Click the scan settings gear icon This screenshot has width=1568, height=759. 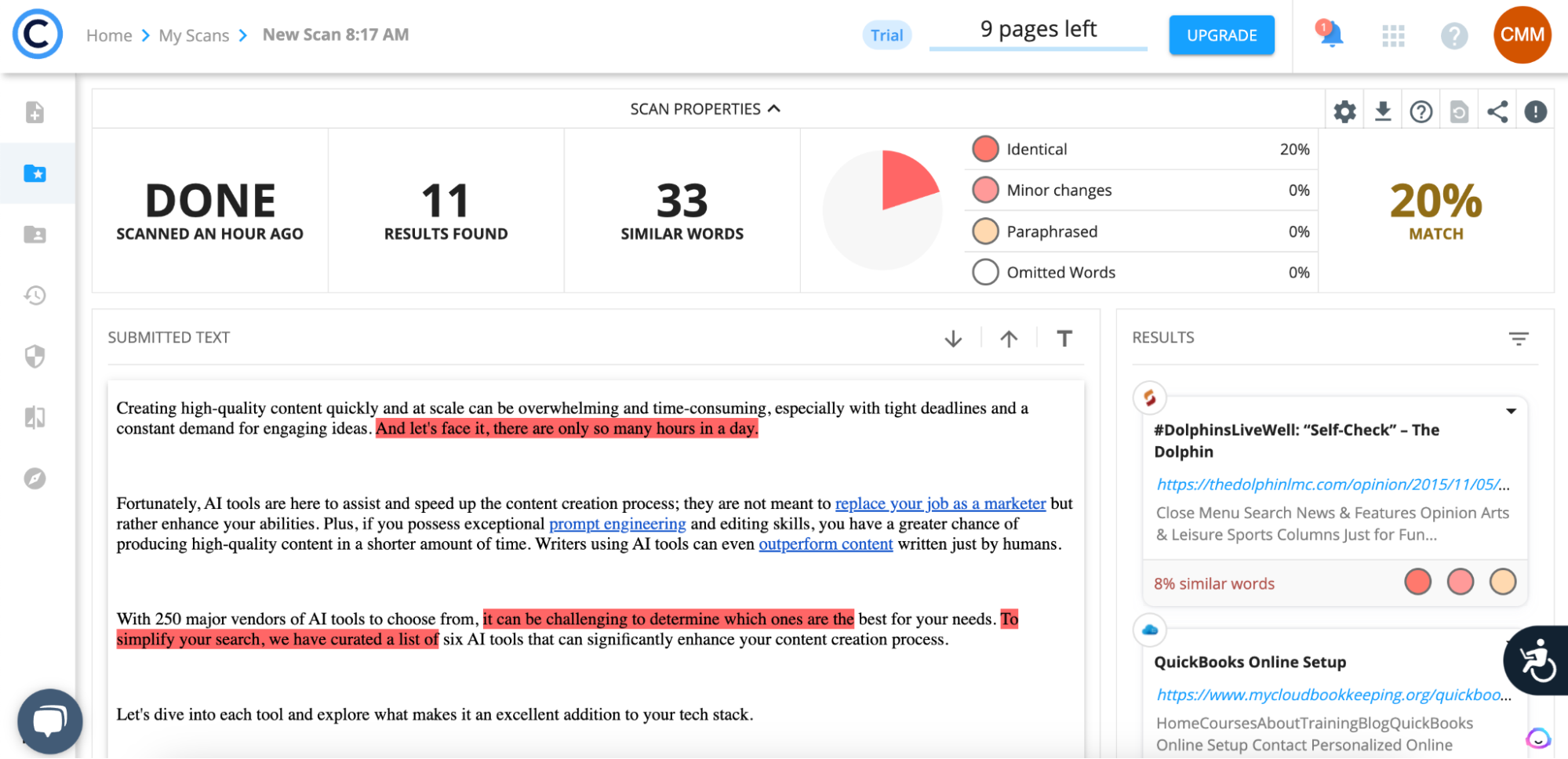(1344, 111)
